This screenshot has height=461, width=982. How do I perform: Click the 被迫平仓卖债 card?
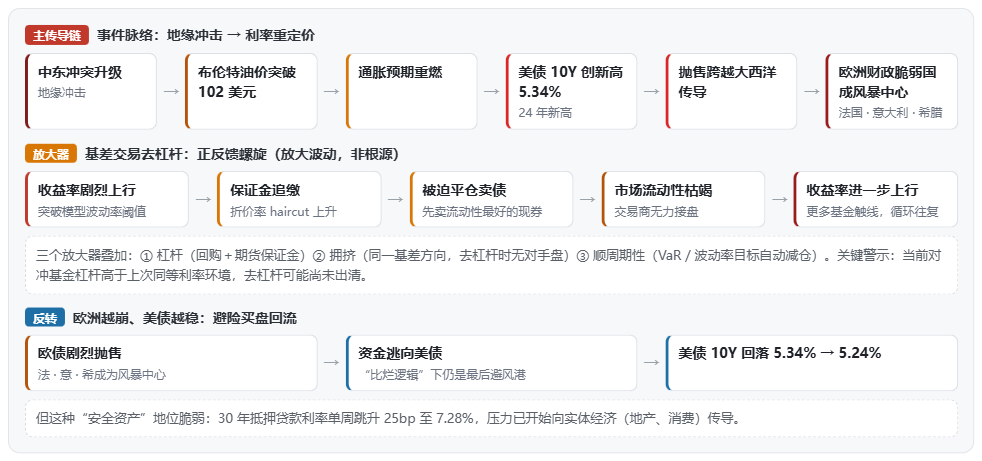click(x=492, y=199)
